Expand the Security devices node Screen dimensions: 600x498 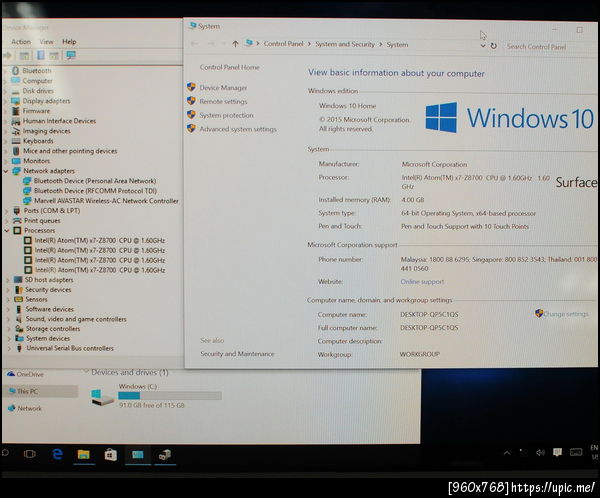[x=8, y=290]
